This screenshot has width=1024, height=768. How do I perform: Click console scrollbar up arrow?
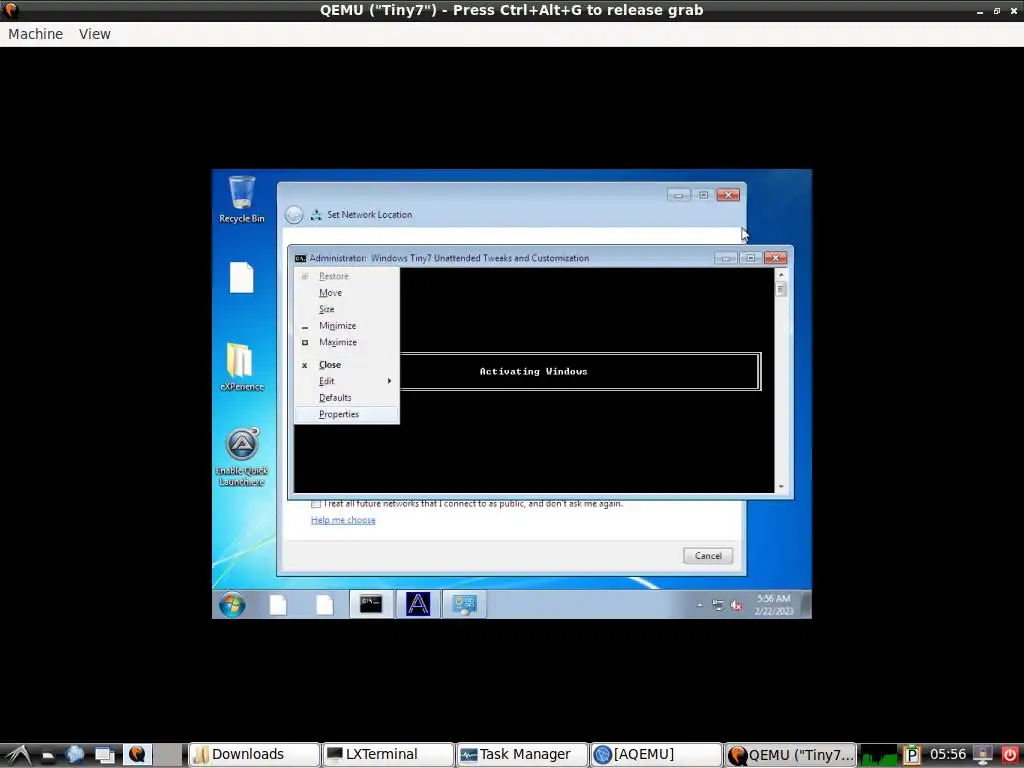pos(780,275)
